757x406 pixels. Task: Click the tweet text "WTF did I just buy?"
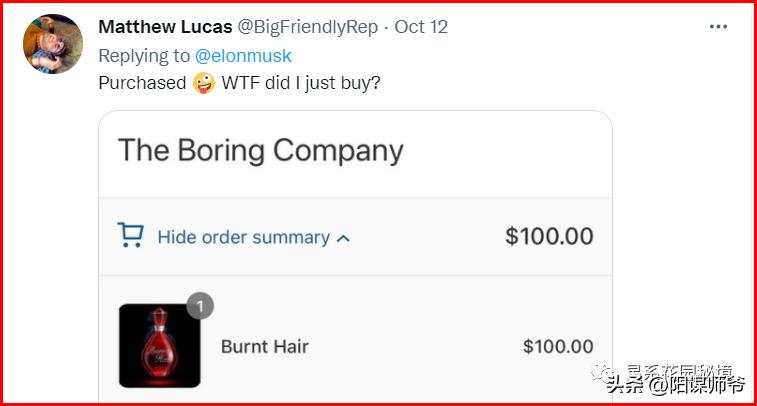pyautogui.click(x=300, y=83)
